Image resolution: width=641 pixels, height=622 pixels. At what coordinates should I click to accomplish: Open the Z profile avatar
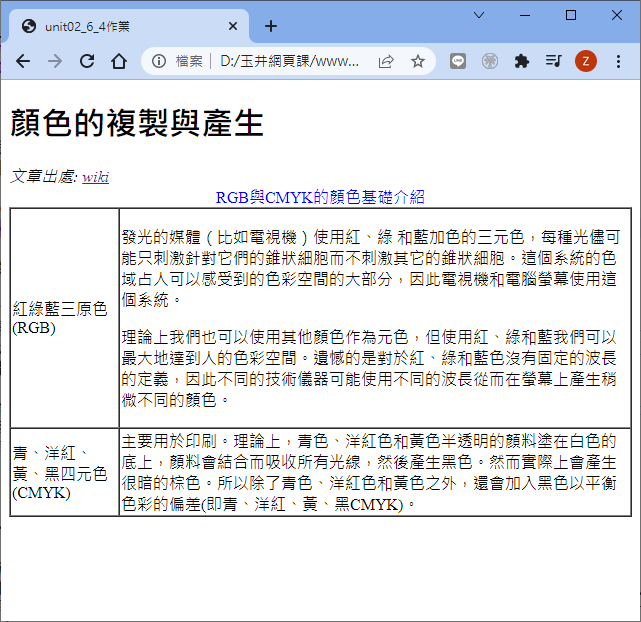click(586, 61)
